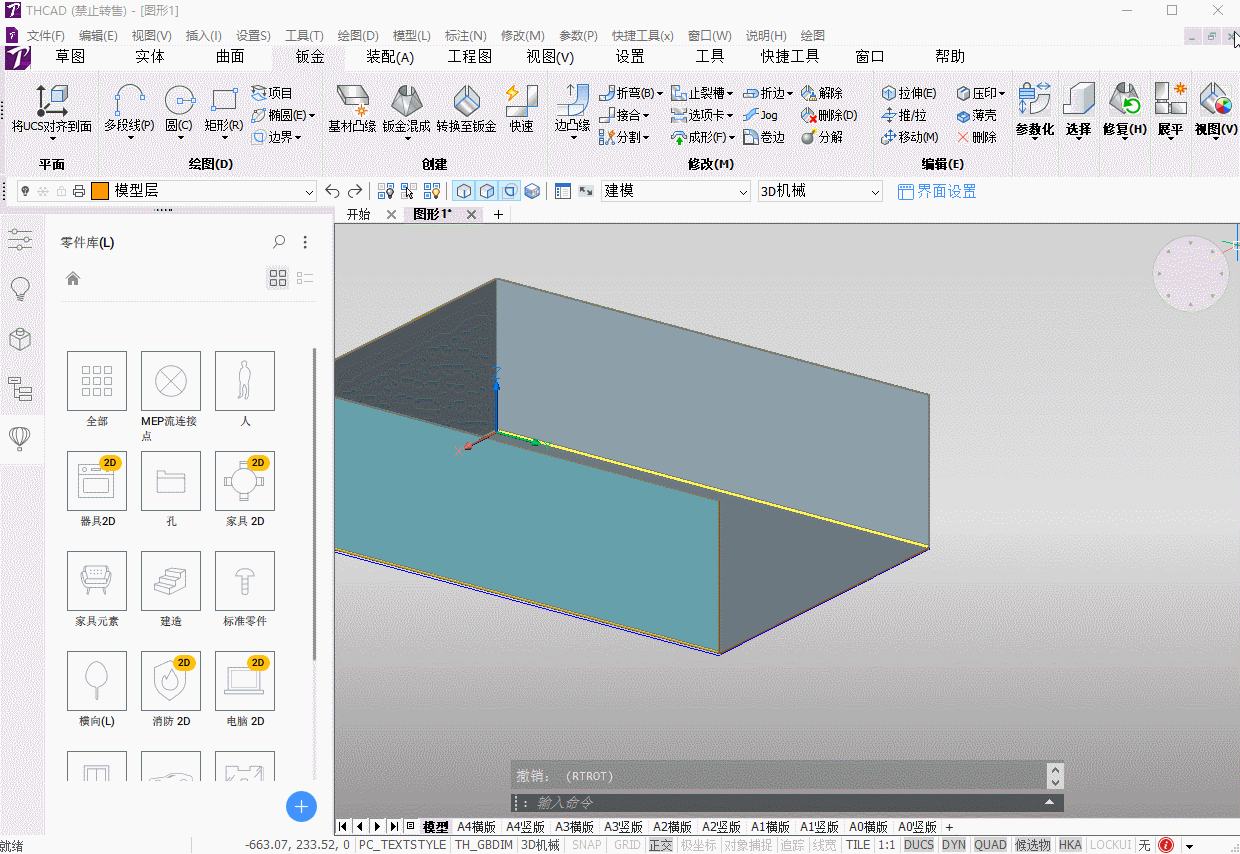Toggle 正交 ortho mode in status bar

pos(660,845)
